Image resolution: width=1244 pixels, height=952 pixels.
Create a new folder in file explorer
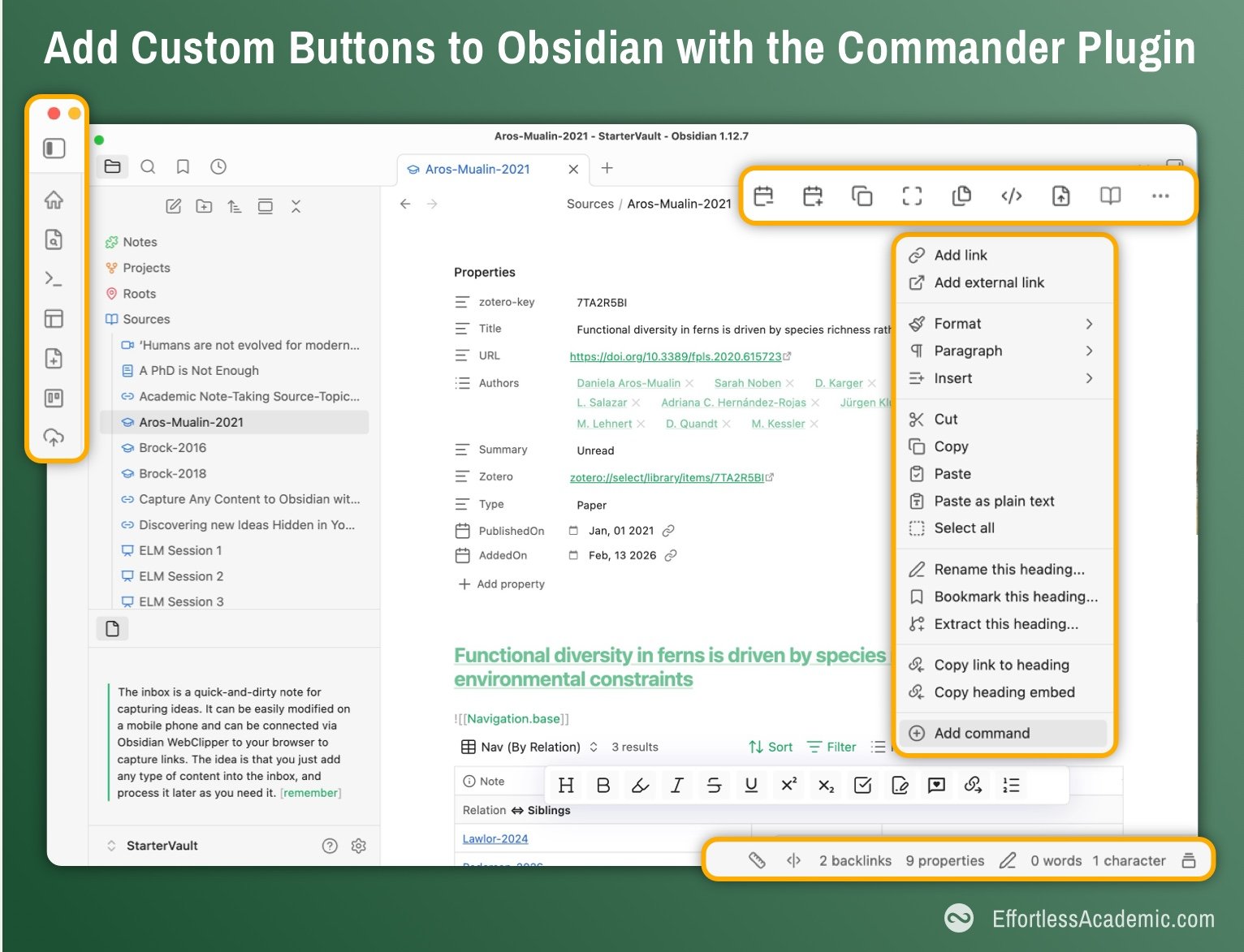[204, 206]
